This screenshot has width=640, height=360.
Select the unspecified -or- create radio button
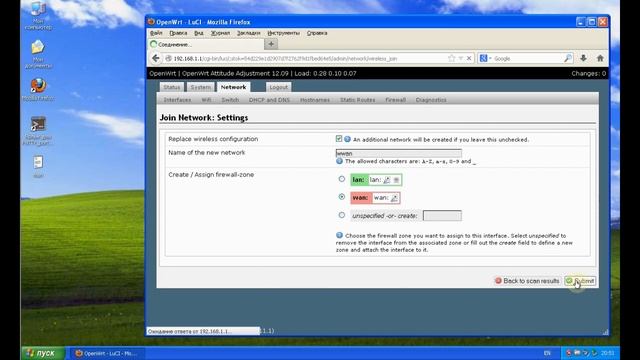(x=342, y=215)
